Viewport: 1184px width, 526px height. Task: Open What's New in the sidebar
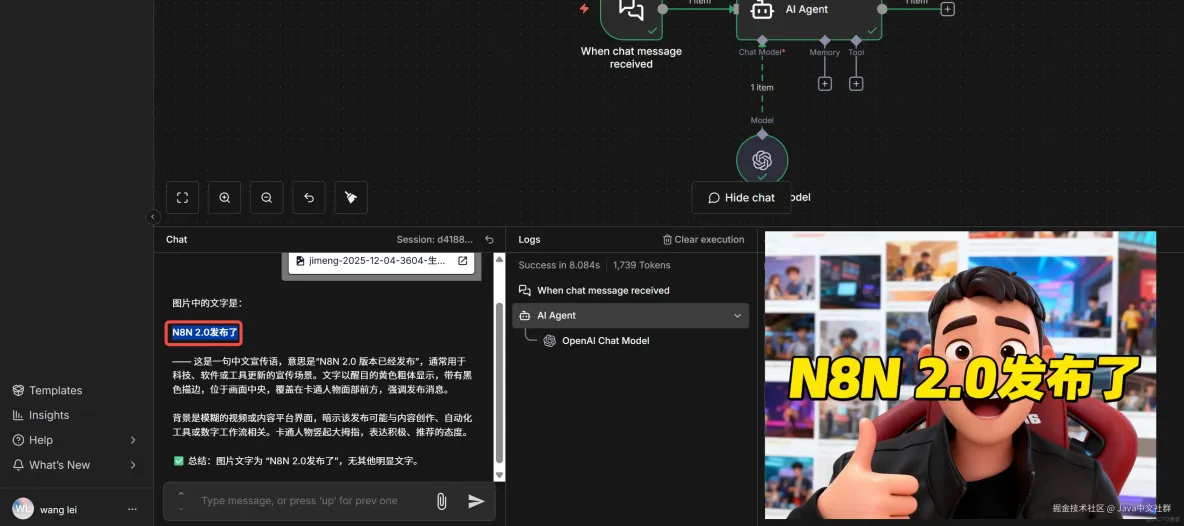coord(72,465)
